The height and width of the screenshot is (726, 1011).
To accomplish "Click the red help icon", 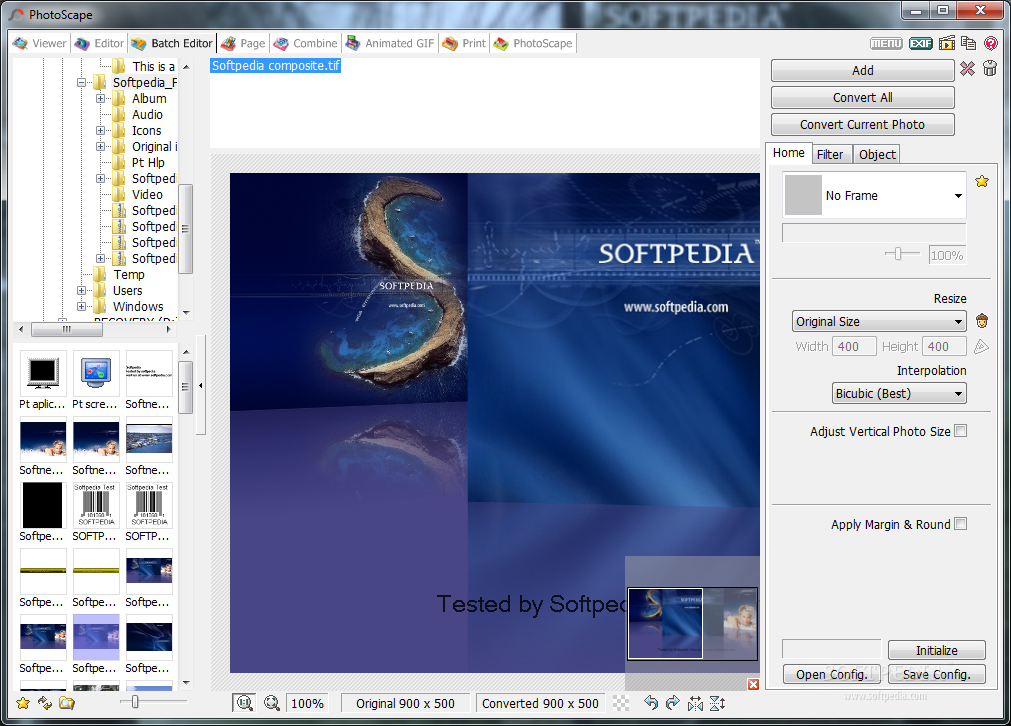I will [x=991, y=43].
